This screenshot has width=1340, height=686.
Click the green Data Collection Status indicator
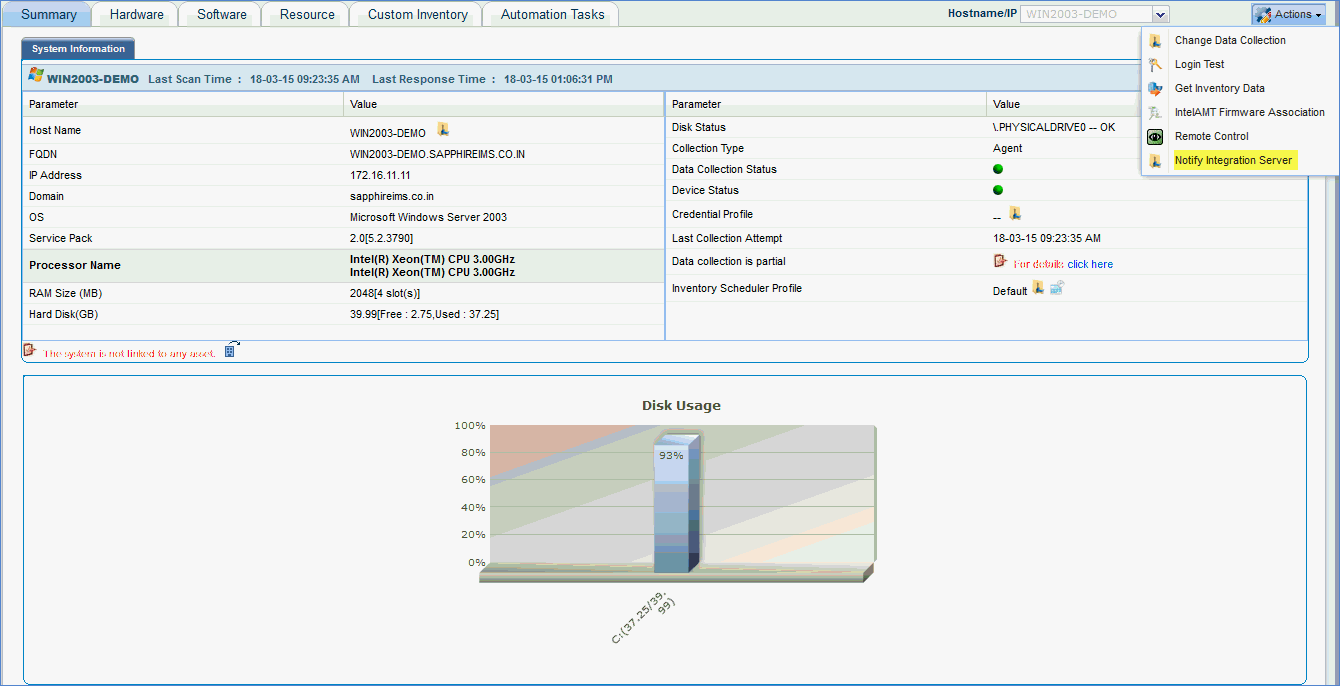click(x=998, y=169)
